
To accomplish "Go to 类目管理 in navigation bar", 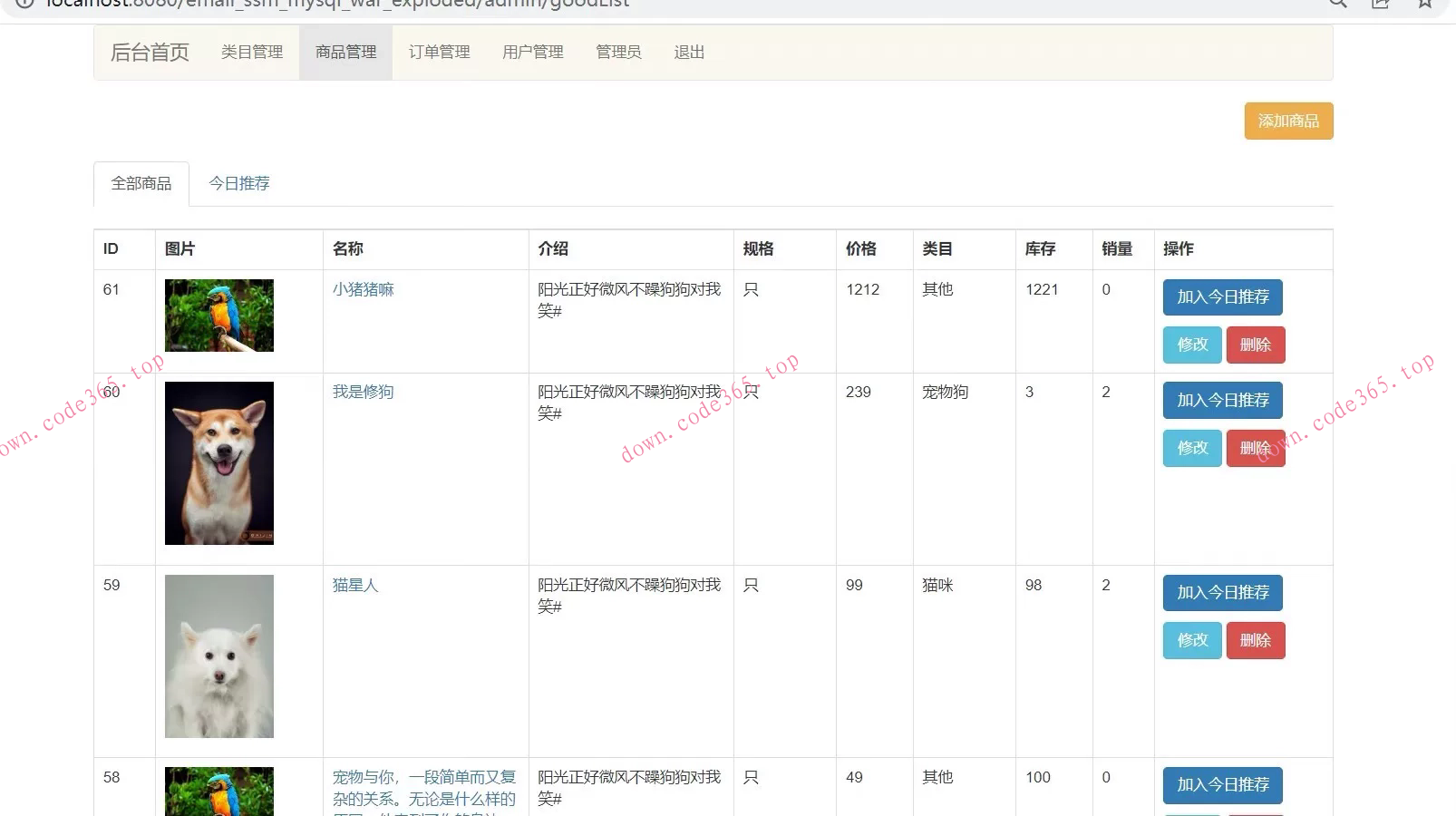I will coord(252,53).
